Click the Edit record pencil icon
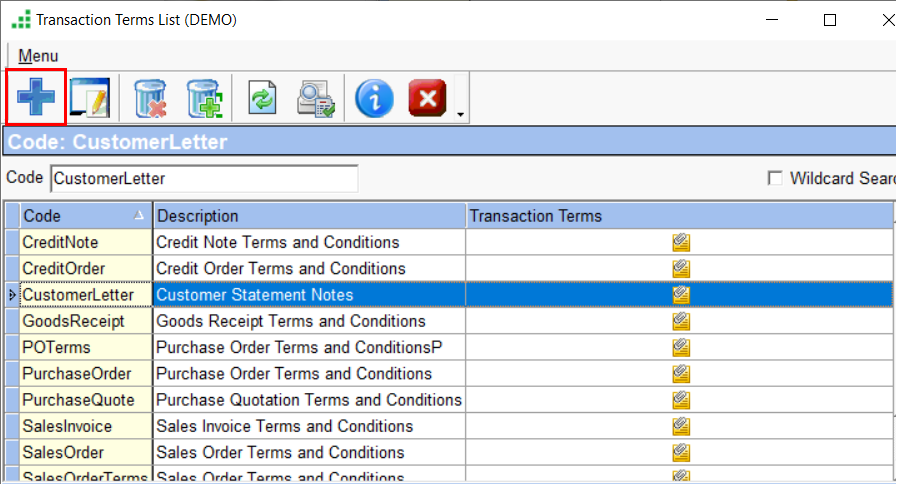The width and height of the screenshot is (898, 484). (x=91, y=98)
